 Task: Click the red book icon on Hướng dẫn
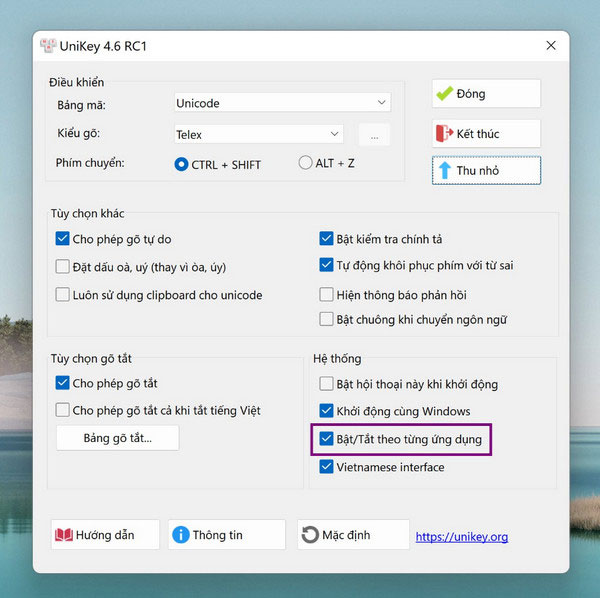click(64, 534)
